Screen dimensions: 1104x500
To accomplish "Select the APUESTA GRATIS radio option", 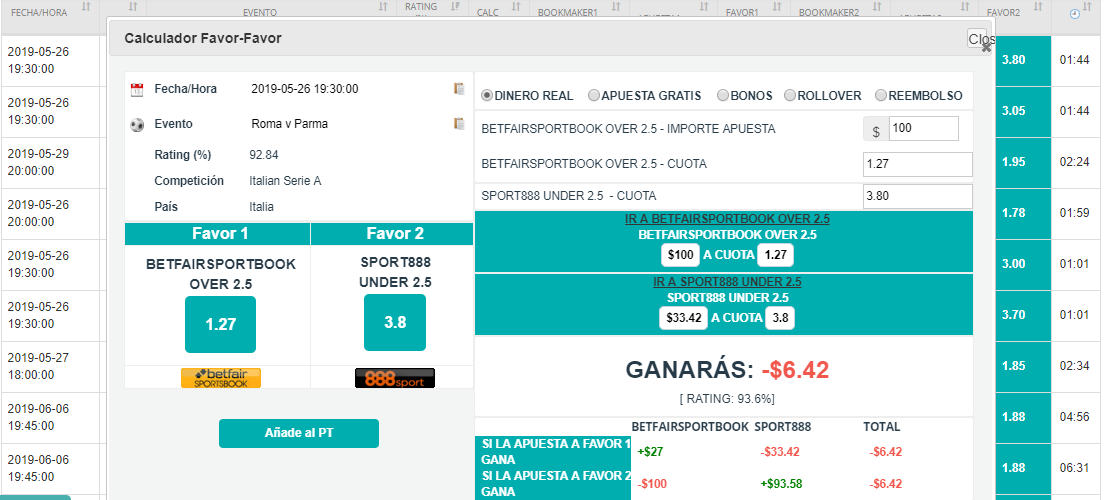I will point(594,95).
